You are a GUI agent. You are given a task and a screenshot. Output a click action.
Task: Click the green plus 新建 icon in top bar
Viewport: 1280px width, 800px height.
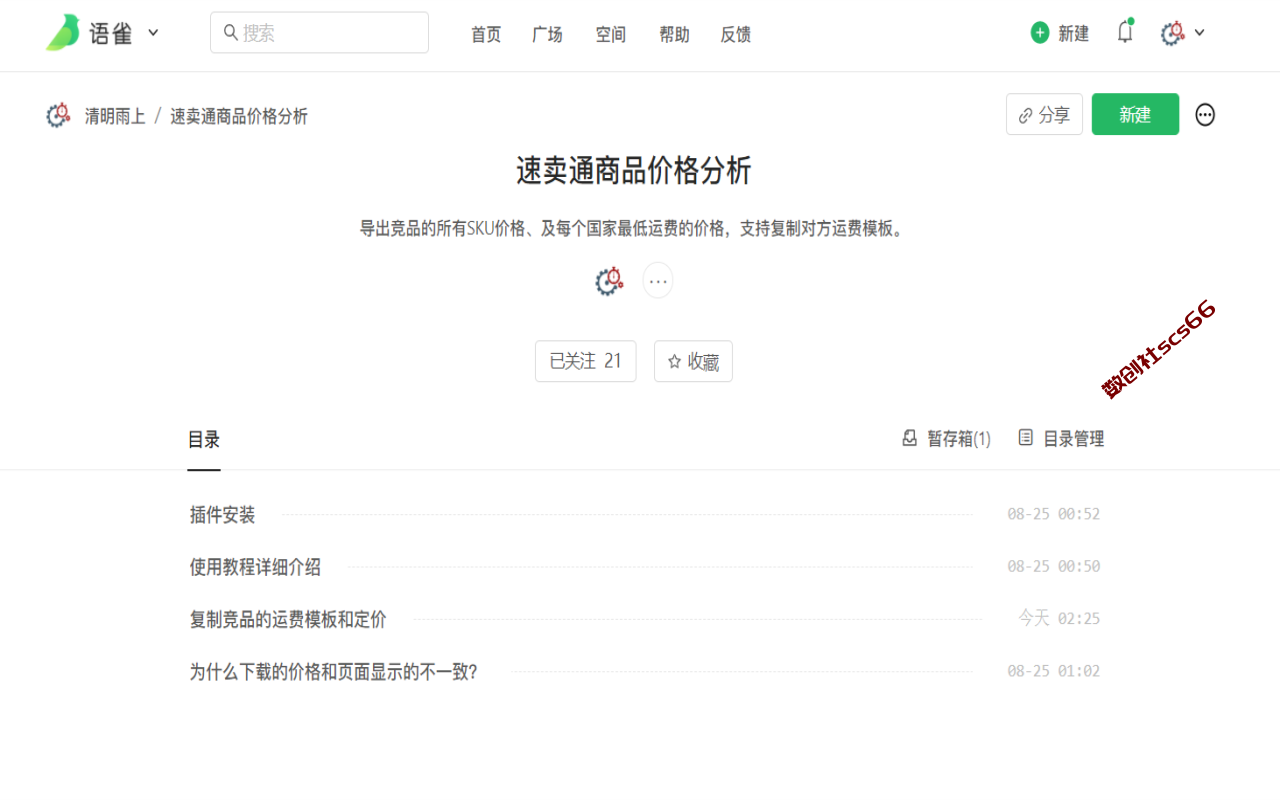(1040, 33)
